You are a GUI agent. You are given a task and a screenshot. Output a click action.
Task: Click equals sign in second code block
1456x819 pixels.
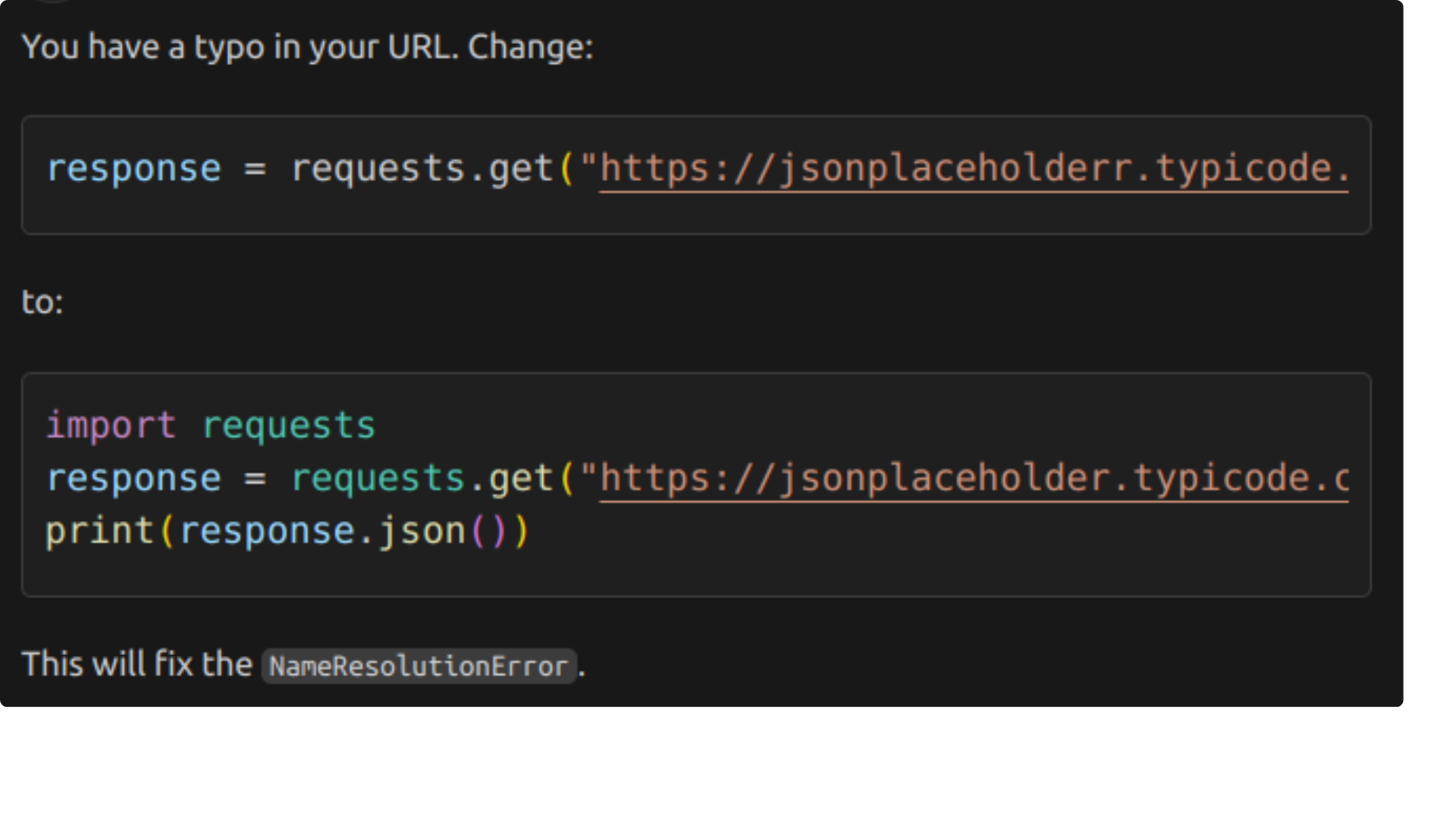click(256, 479)
